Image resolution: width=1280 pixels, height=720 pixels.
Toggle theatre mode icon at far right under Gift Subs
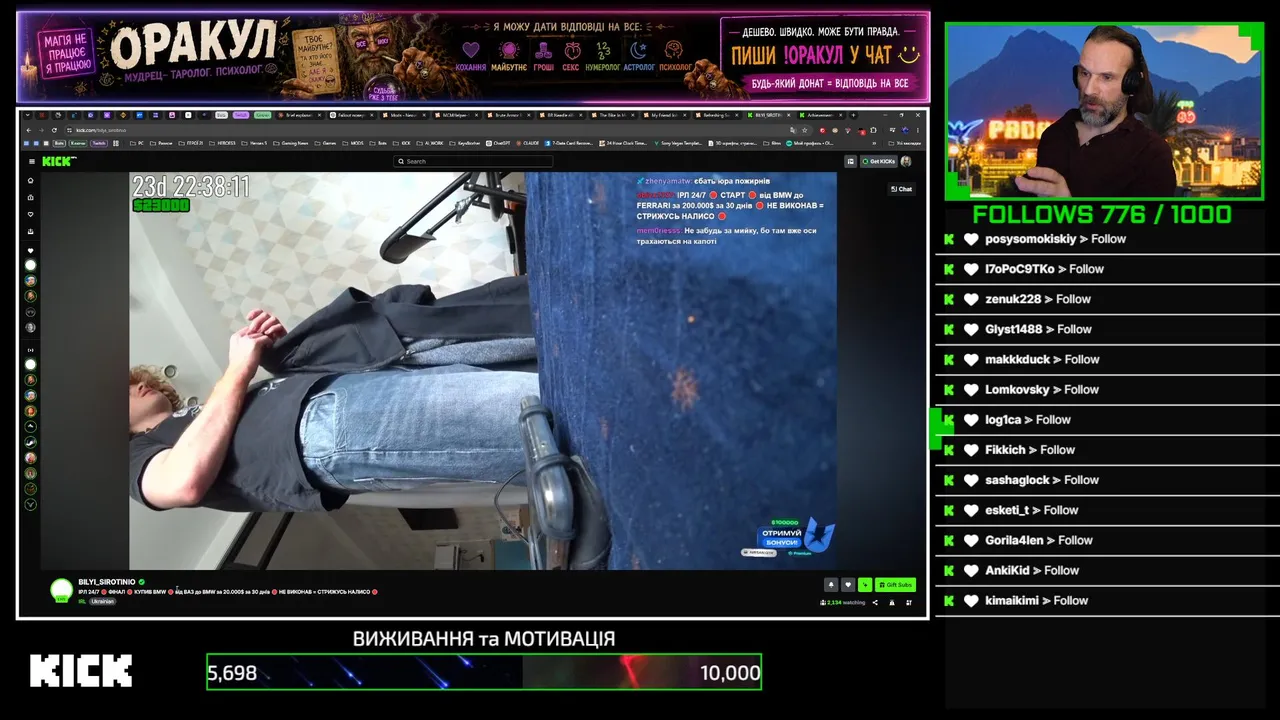pyautogui.click(x=909, y=602)
